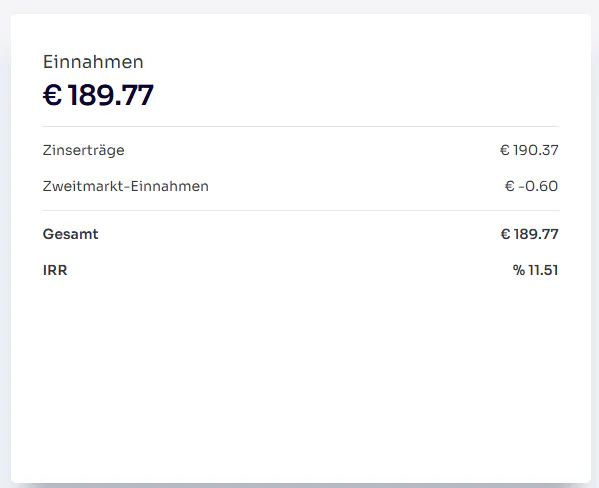Click the word Einnahmen in Zweitmarkt-Einnahmen

point(170,186)
